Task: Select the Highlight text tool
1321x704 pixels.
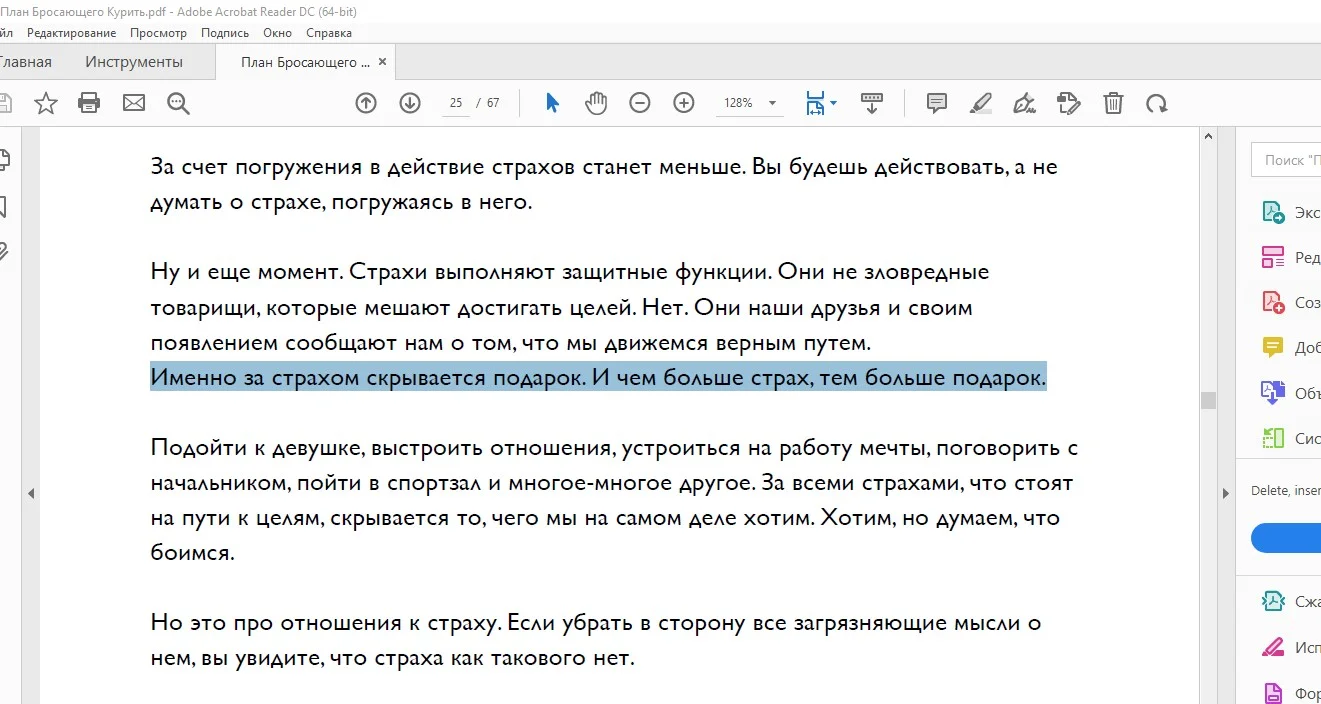Action: pos(980,102)
